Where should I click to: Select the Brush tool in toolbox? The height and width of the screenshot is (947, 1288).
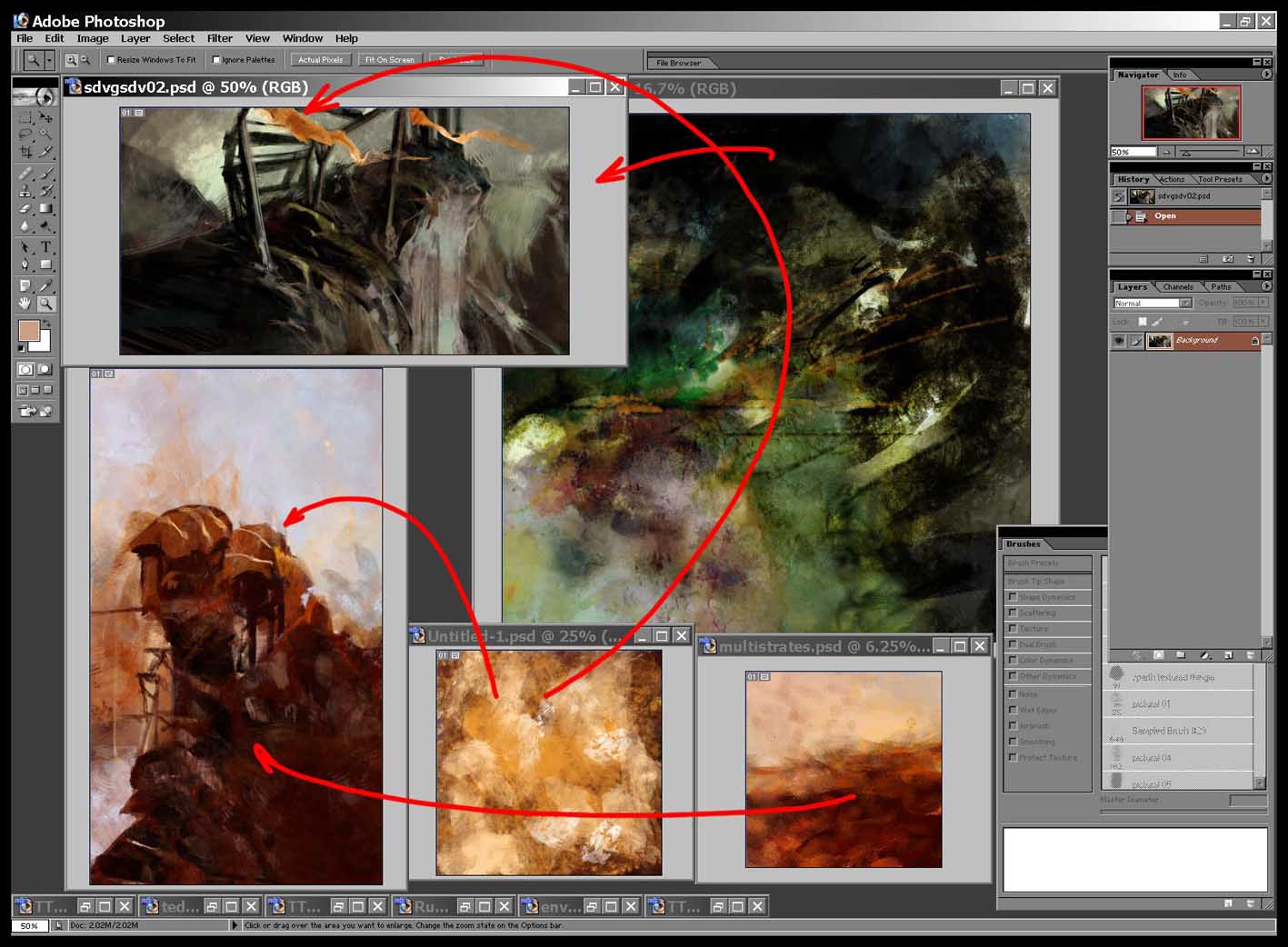tap(46, 174)
